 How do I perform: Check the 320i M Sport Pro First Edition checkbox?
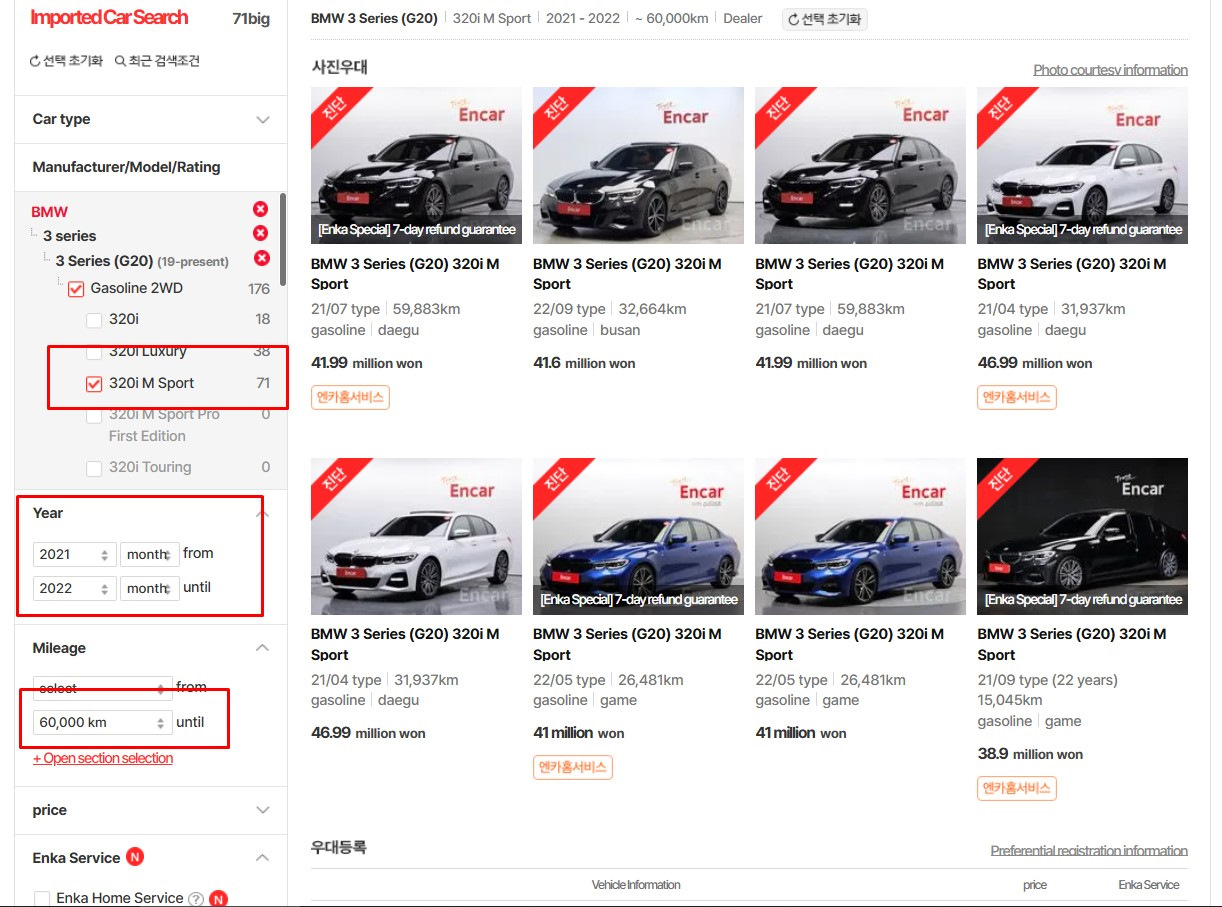click(x=94, y=415)
